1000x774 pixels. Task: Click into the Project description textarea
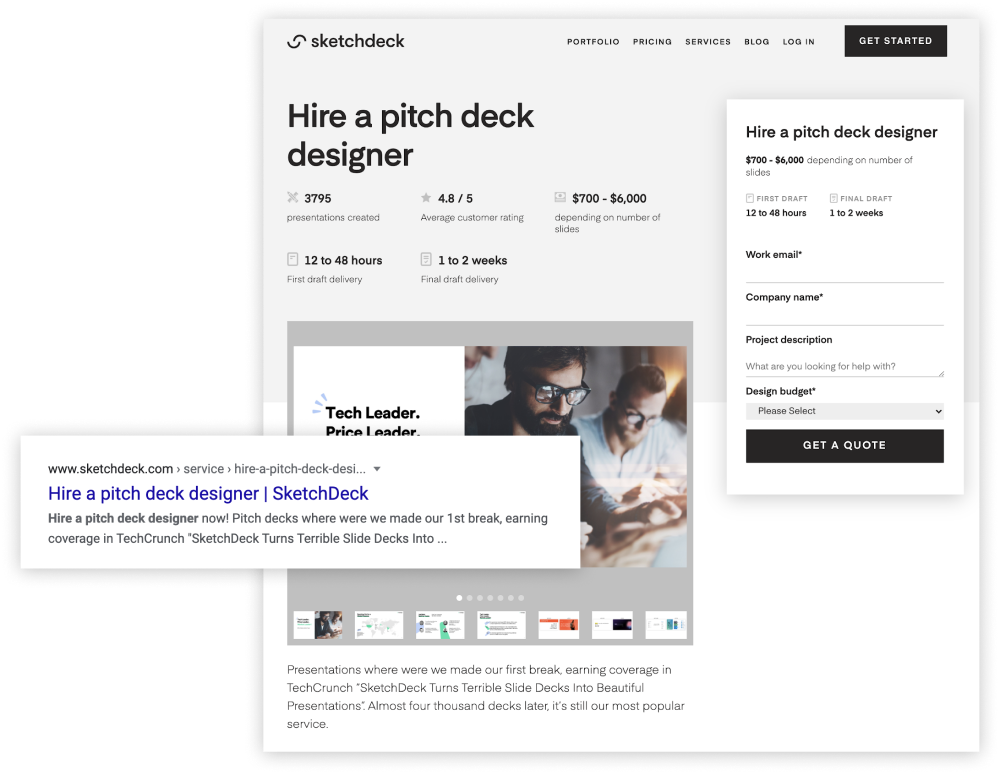[x=844, y=366]
